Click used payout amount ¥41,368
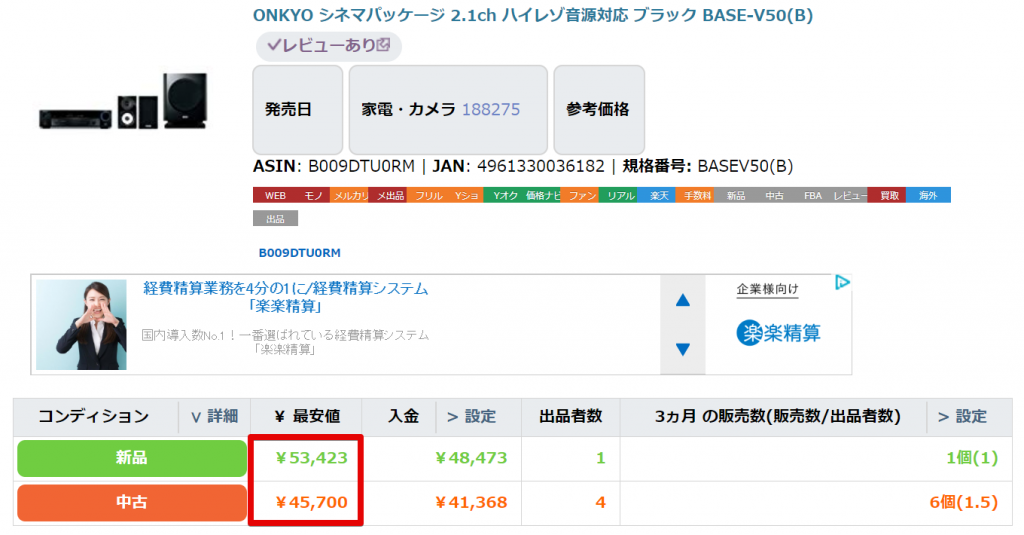The height and width of the screenshot is (535, 1024). coord(471,502)
